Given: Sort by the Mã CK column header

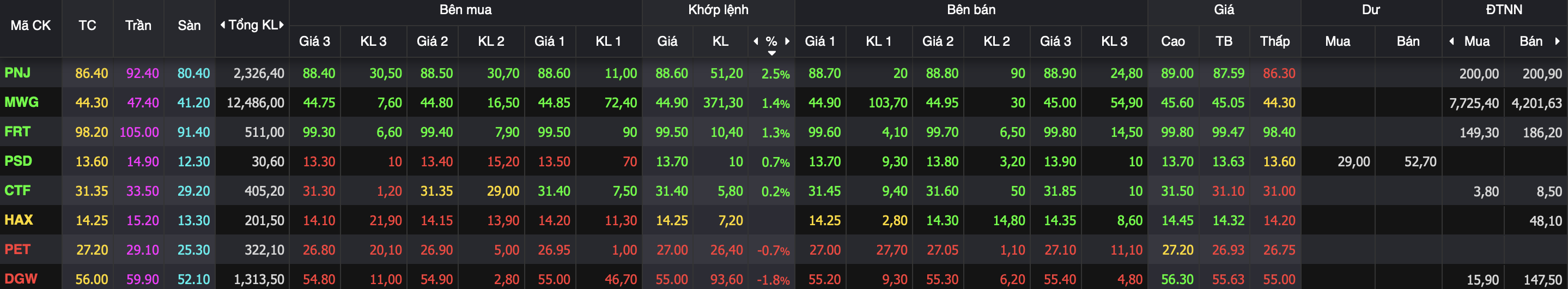Looking at the screenshot, I should tap(31, 26).
